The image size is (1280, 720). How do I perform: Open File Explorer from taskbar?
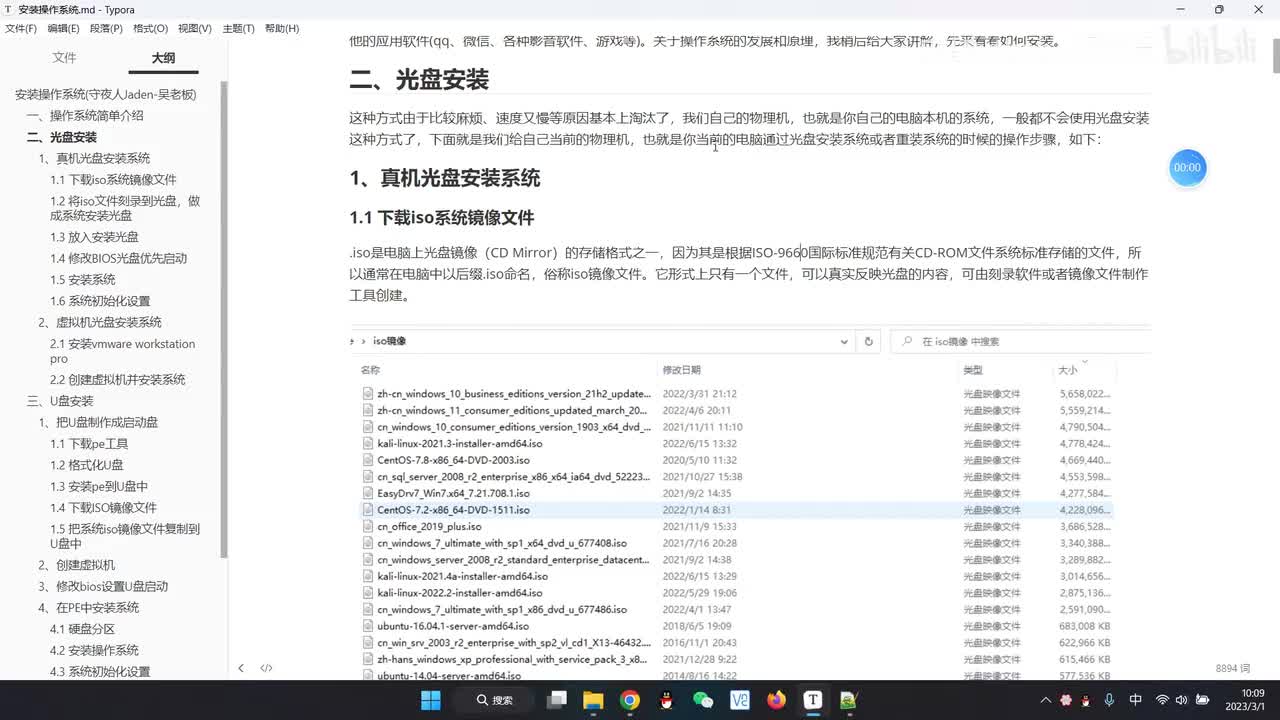(593, 700)
